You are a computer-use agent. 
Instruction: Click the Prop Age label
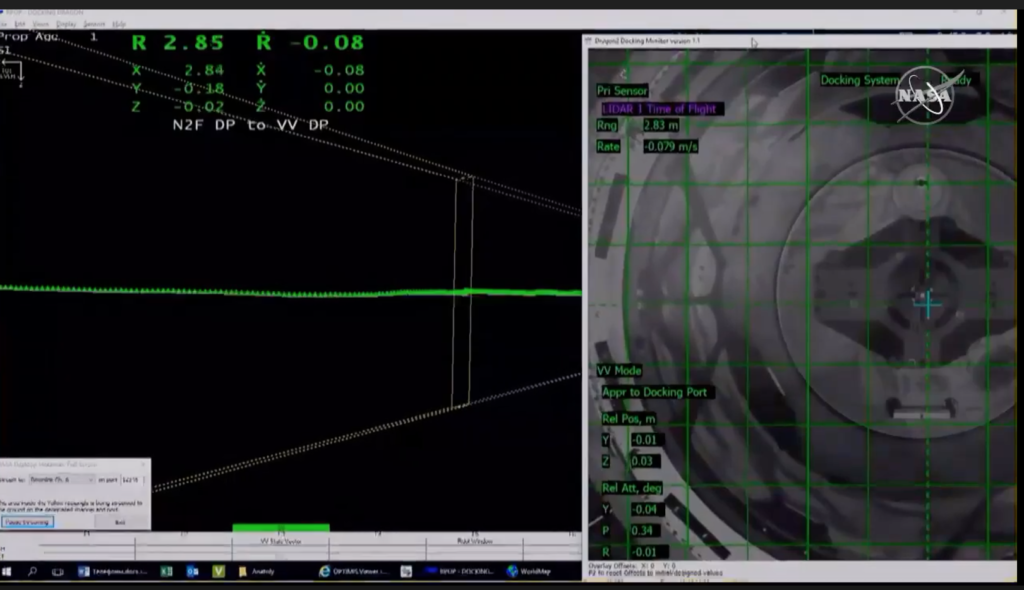click(x=29, y=37)
